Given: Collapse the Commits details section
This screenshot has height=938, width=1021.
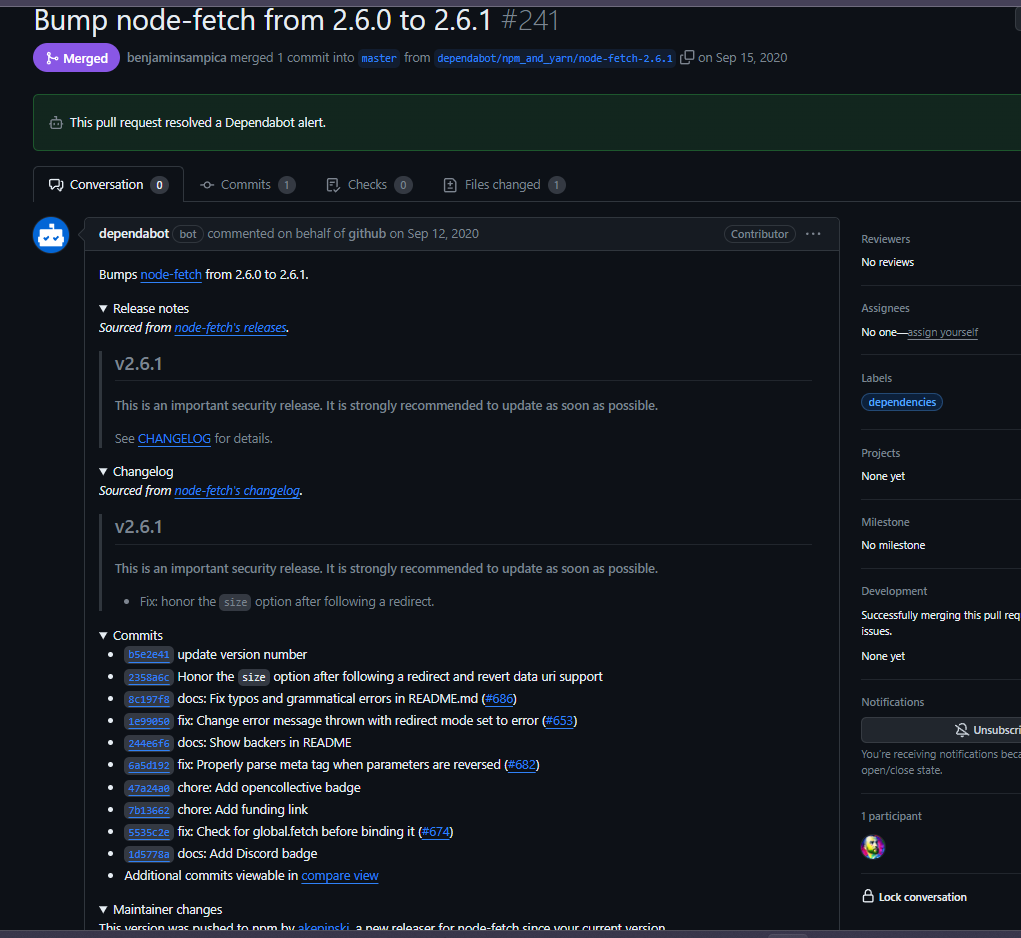Looking at the screenshot, I should 132,635.
